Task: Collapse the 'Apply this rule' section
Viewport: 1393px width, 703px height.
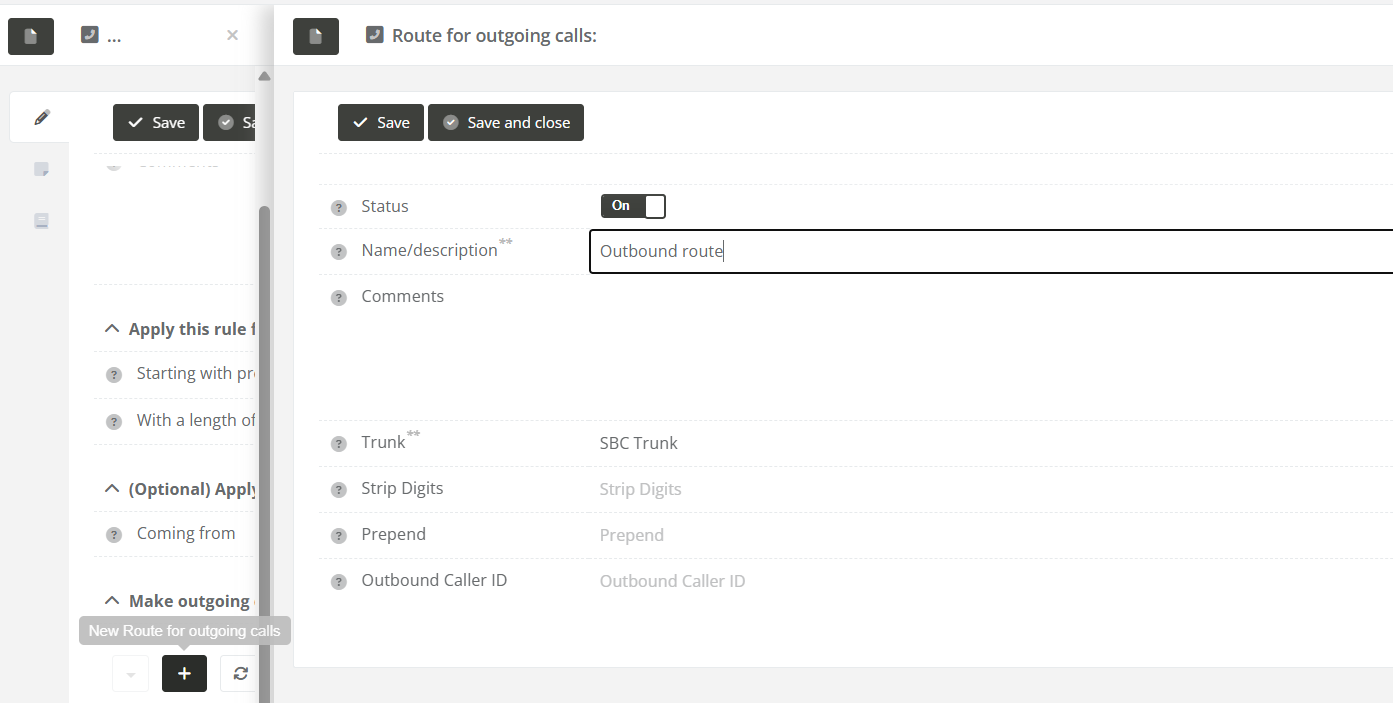Action: tap(111, 329)
